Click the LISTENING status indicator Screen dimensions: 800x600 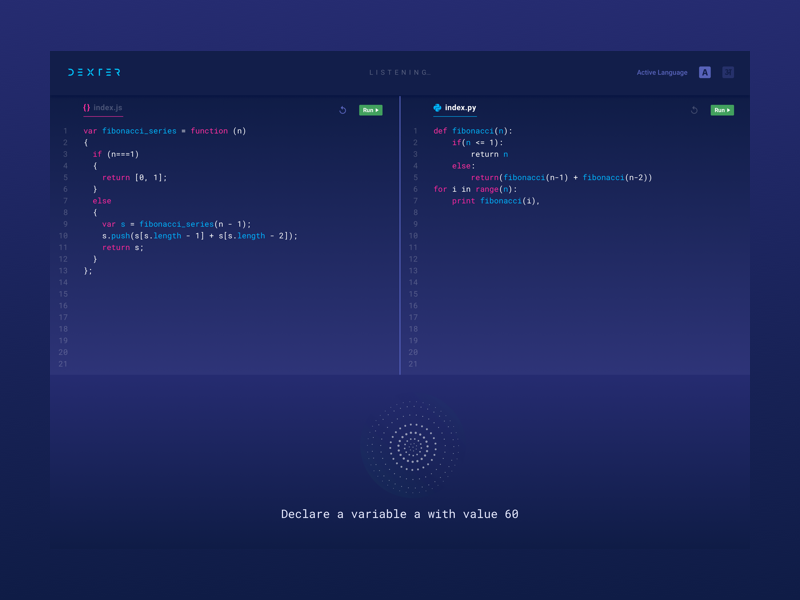click(x=400, y=72)
